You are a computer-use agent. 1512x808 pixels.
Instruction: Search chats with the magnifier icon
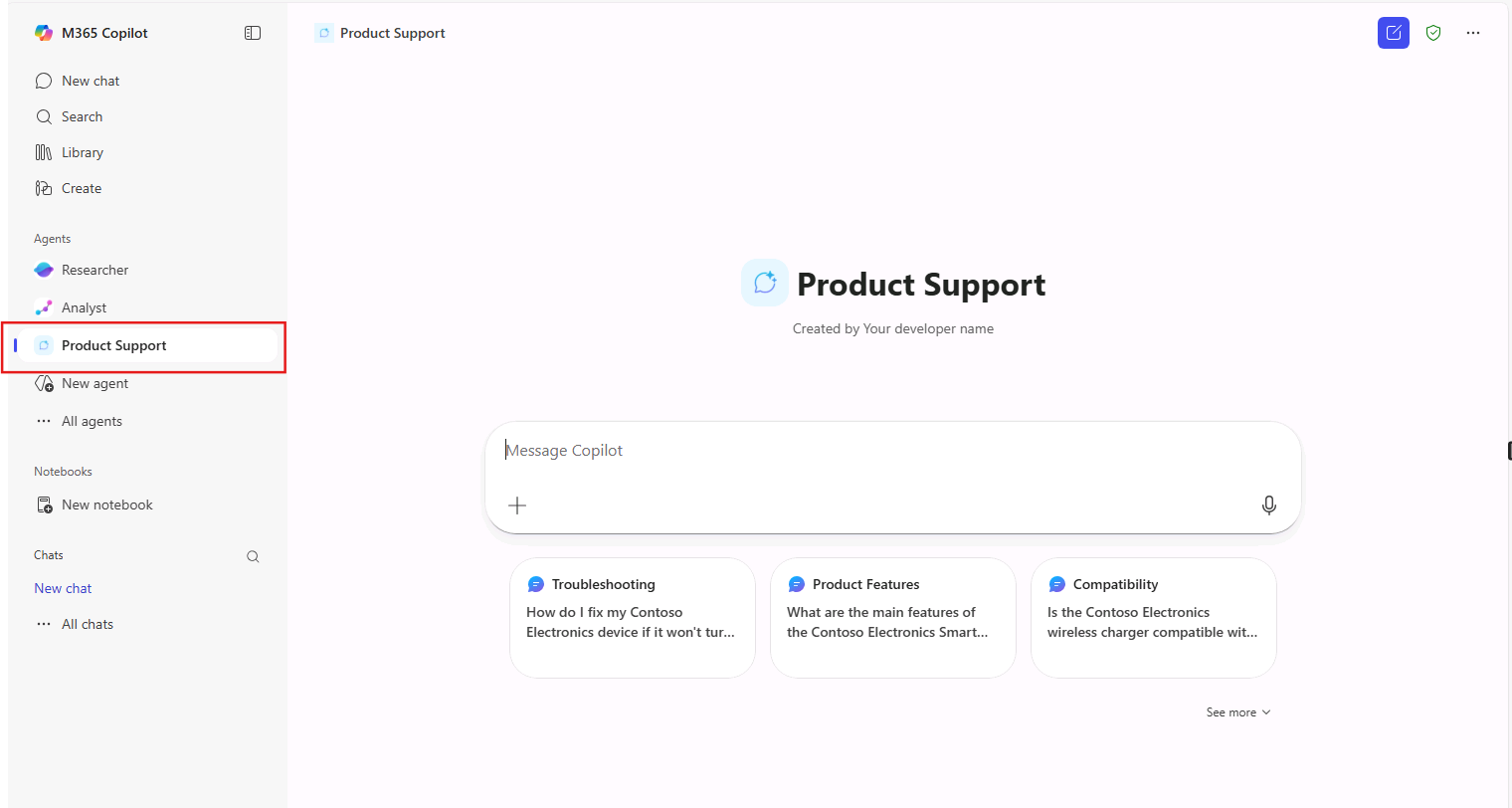pos(253,556)
